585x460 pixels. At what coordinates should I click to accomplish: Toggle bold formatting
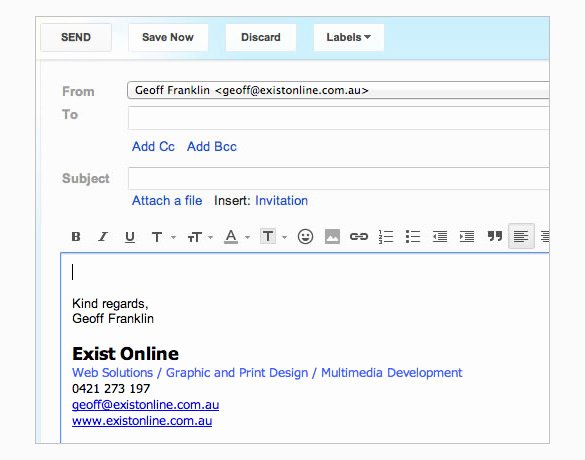(76, 237)
